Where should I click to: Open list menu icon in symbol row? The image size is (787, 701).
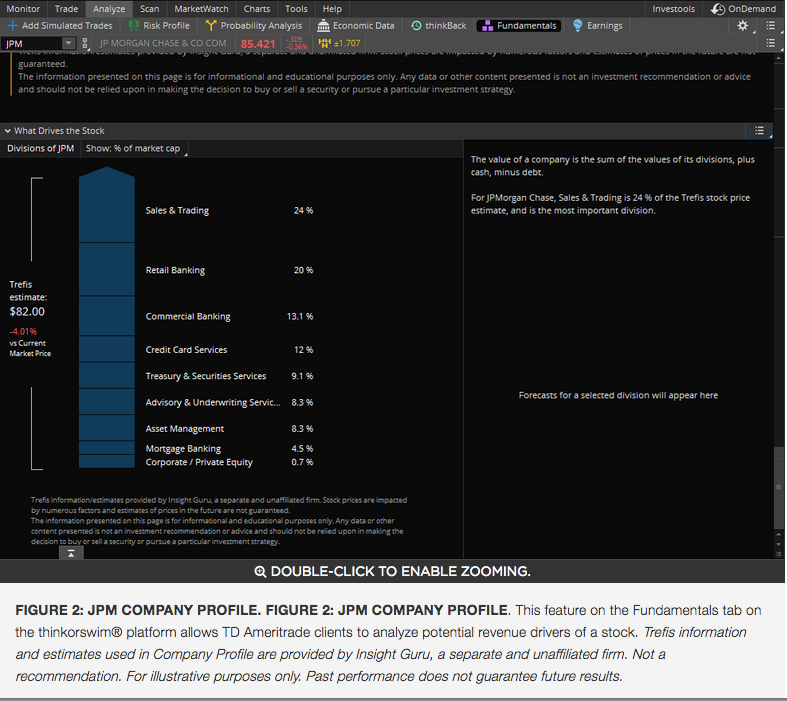click(770, 43)
